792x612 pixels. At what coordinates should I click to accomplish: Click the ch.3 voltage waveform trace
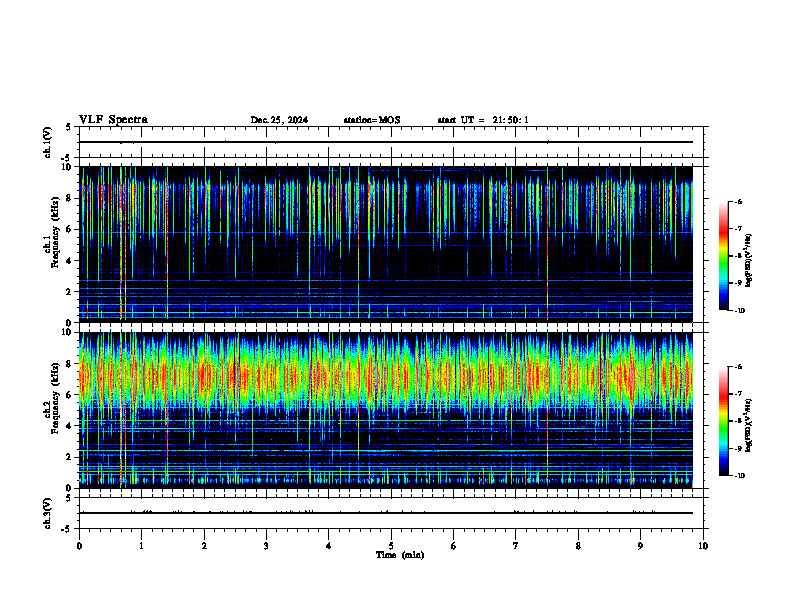[x=386, y=513]
